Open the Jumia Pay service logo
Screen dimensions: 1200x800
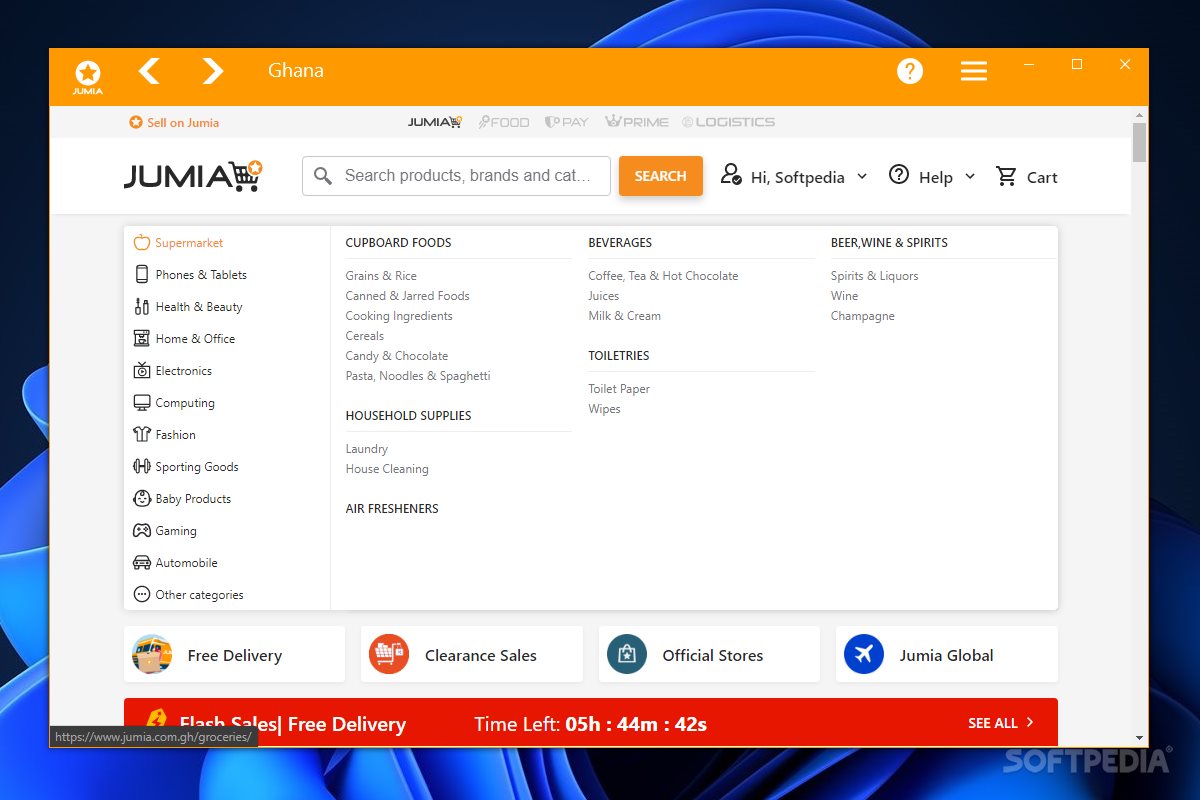point(567,122)
